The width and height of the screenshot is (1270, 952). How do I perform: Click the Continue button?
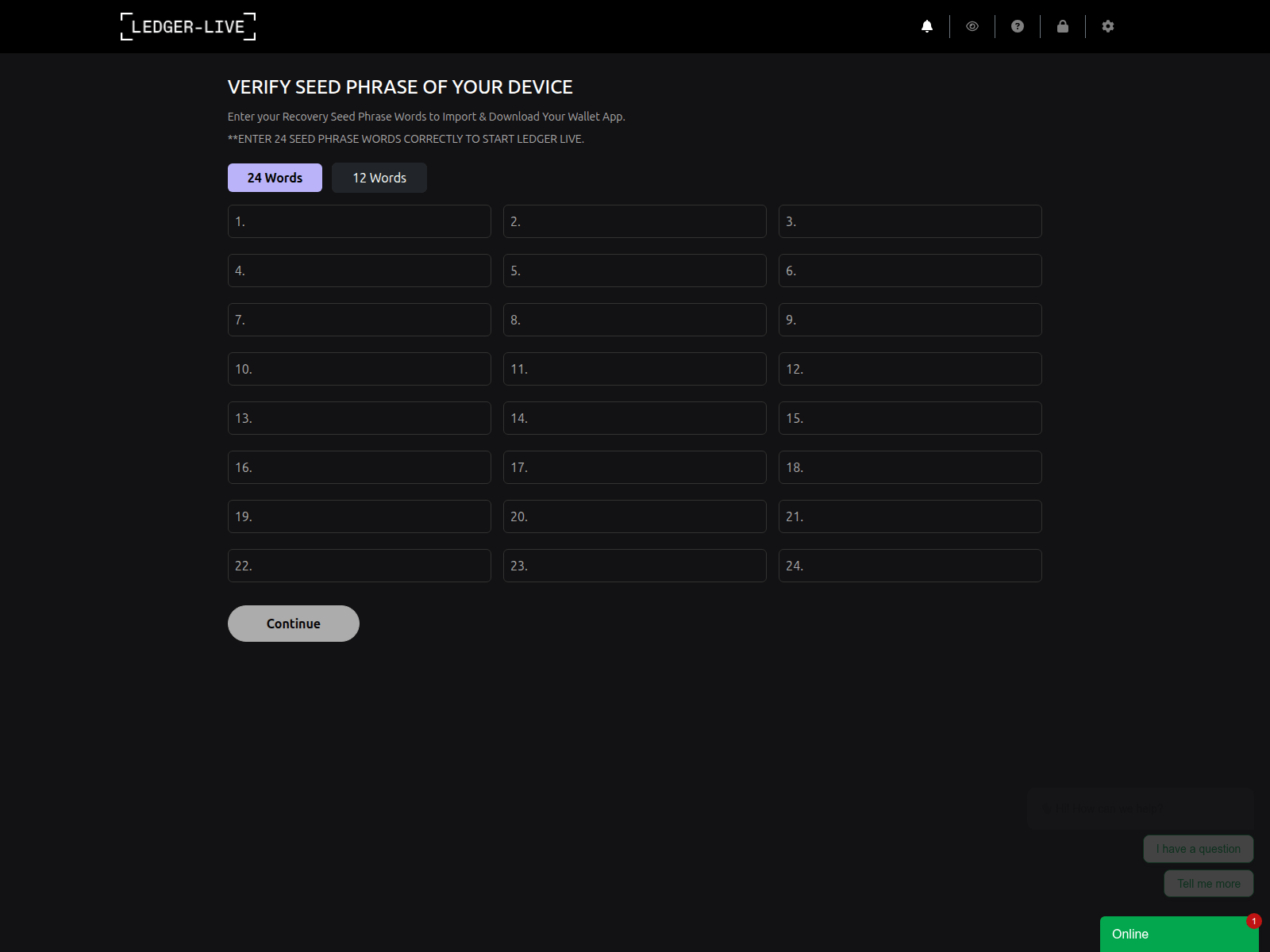click(294, 624)
